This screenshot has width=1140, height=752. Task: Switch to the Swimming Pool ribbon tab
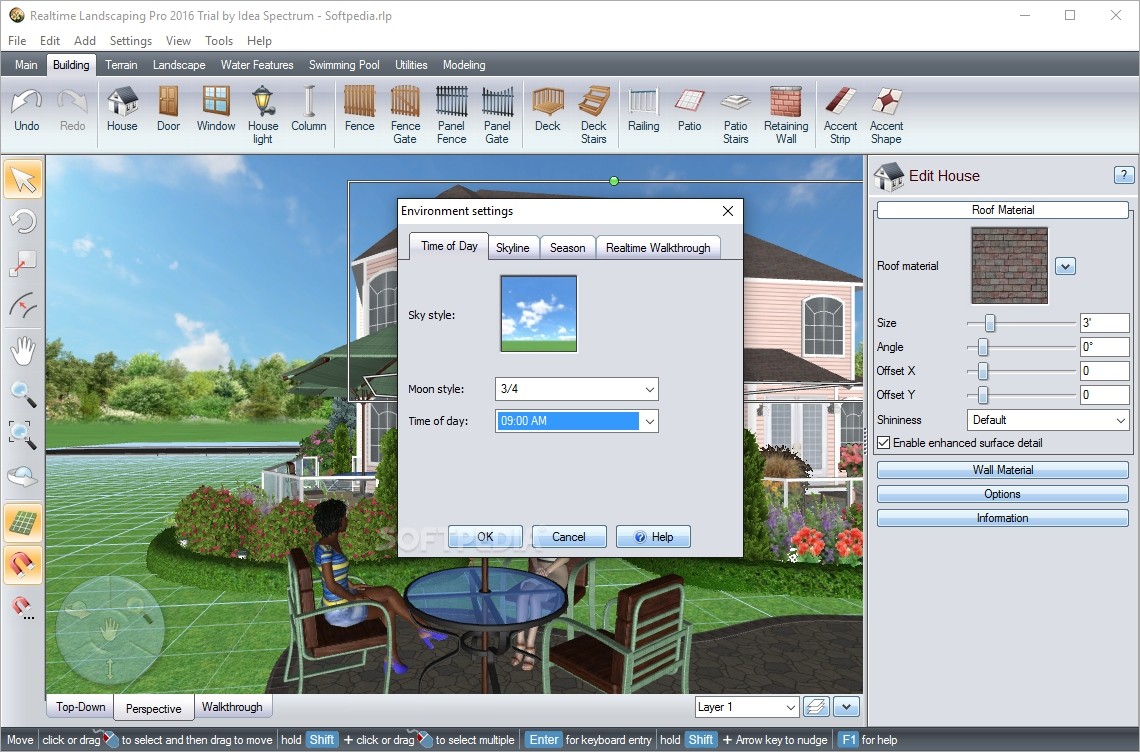pos(344,65)
